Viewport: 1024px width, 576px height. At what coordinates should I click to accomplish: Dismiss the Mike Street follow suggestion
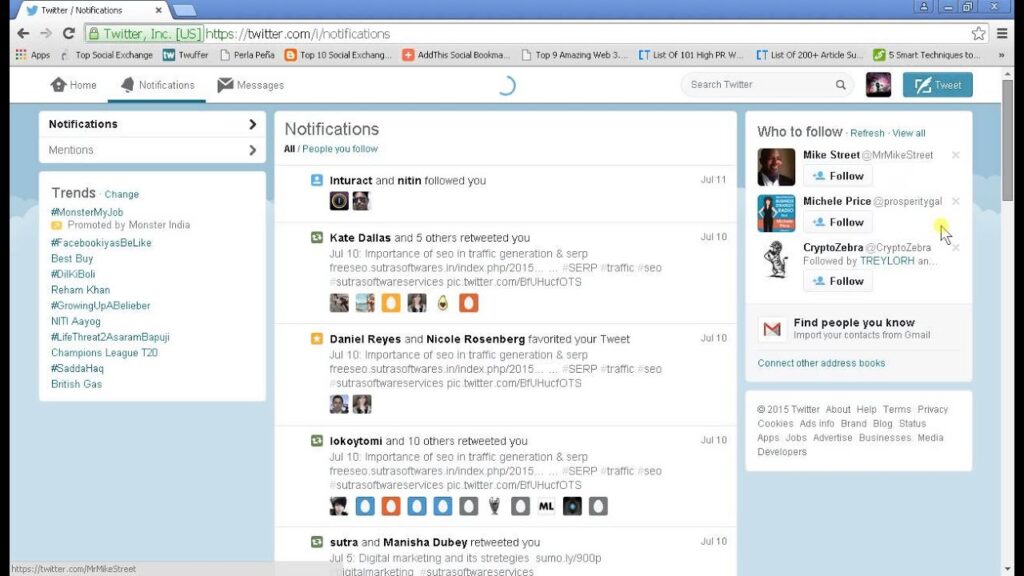click(x=955, y=155)
